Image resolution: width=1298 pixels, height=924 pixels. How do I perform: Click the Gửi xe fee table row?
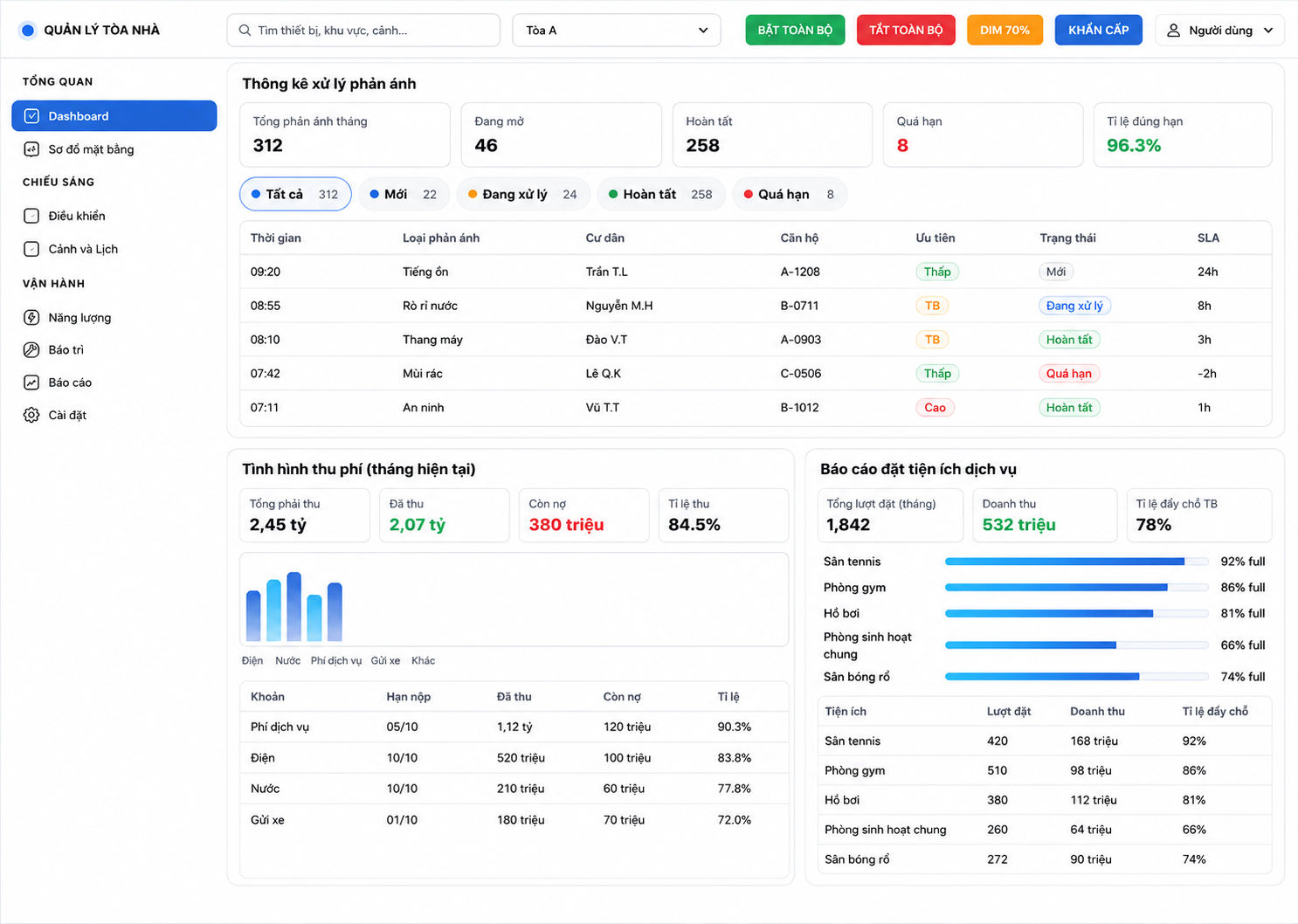[514, 820]
